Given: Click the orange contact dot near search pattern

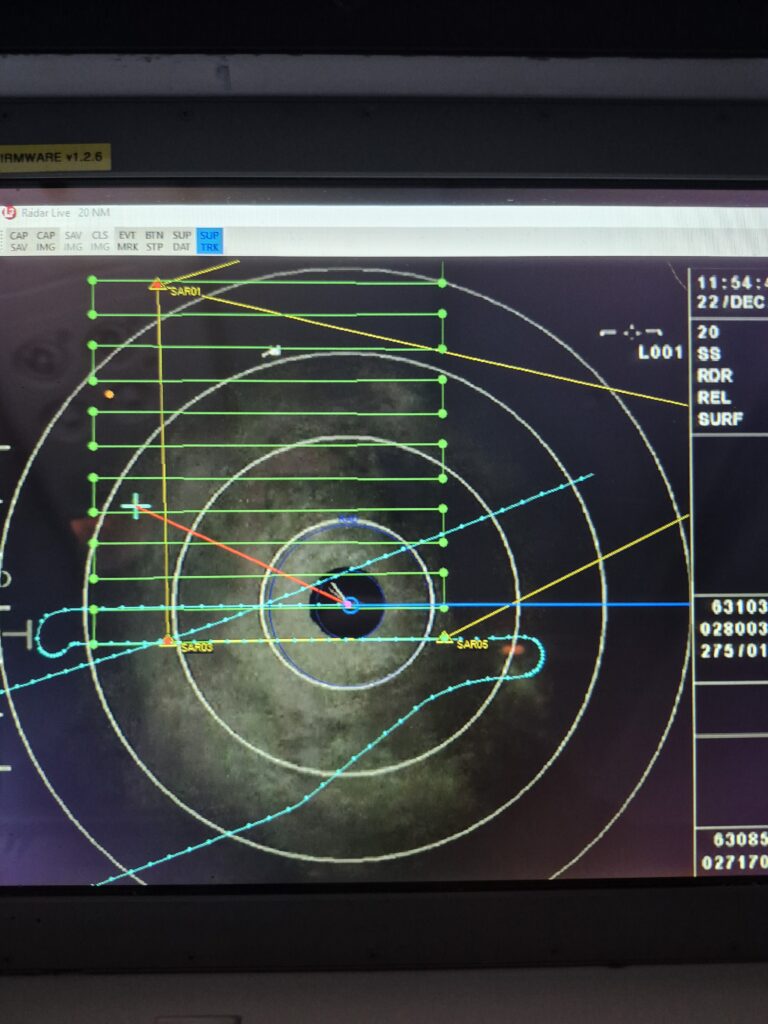Looking at the screenshot, I should (x=109, y=394).
